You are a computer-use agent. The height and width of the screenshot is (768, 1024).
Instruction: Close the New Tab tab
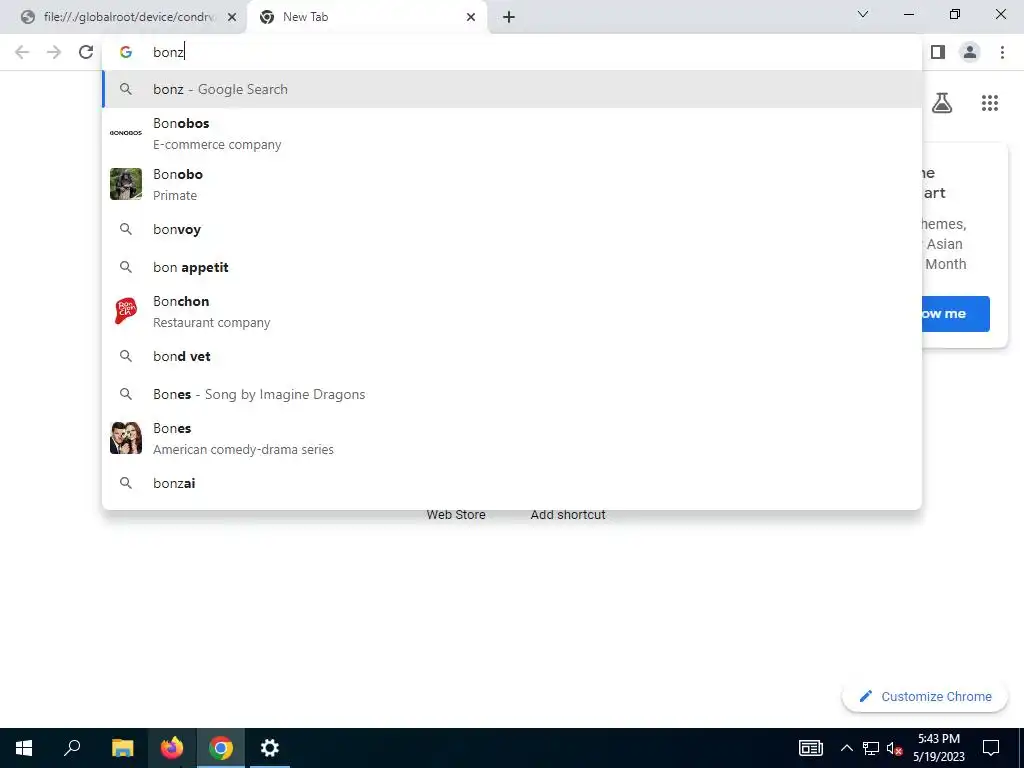coord(471,17)
